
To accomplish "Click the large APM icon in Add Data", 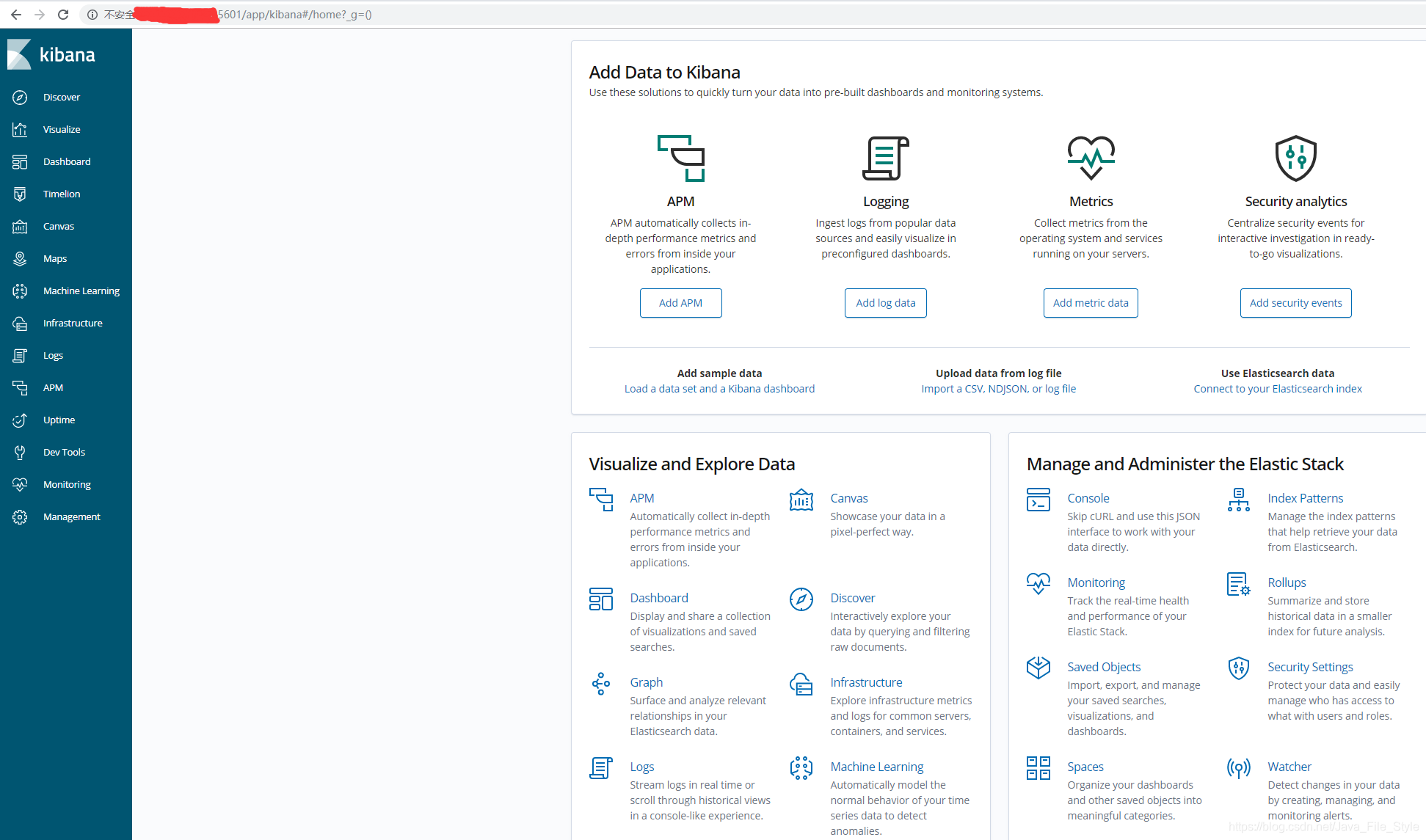I will [680, 158].
